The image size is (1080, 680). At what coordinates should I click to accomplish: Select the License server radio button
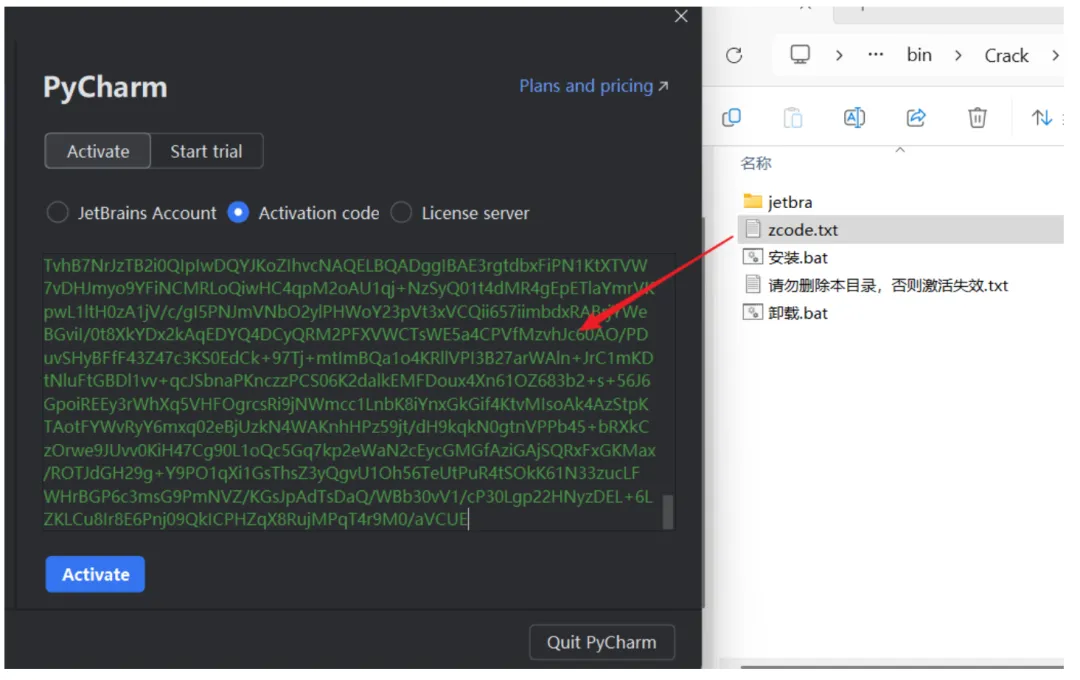click(x=402, y=213)
